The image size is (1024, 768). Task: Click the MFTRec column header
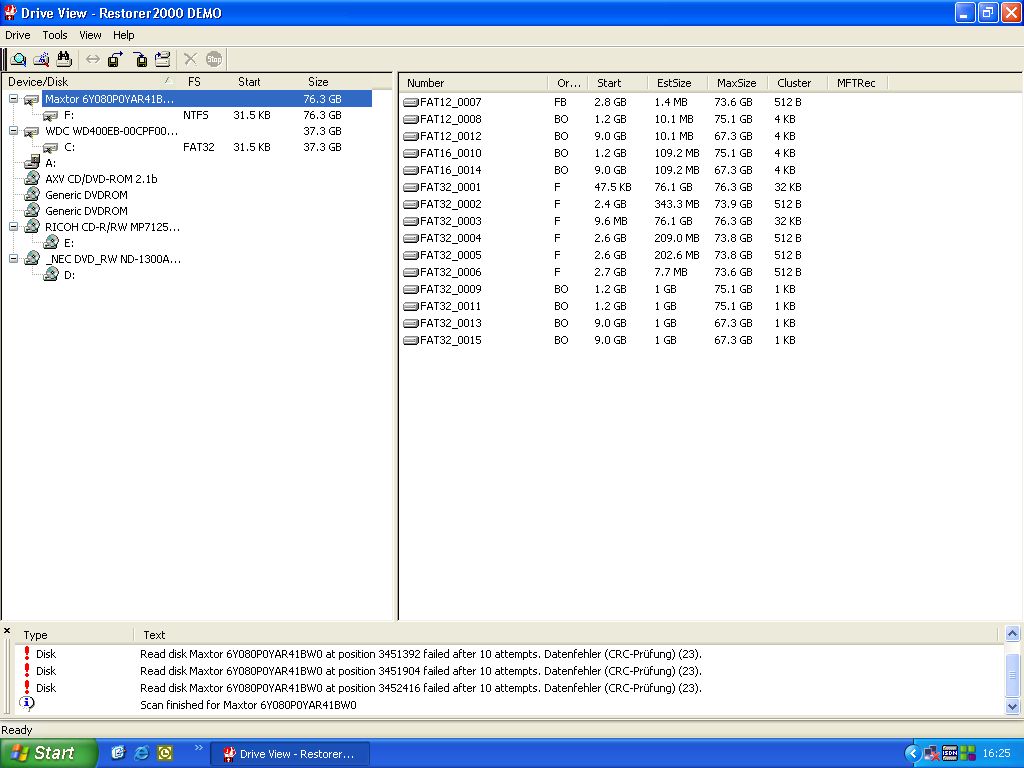tap(857, 83)
